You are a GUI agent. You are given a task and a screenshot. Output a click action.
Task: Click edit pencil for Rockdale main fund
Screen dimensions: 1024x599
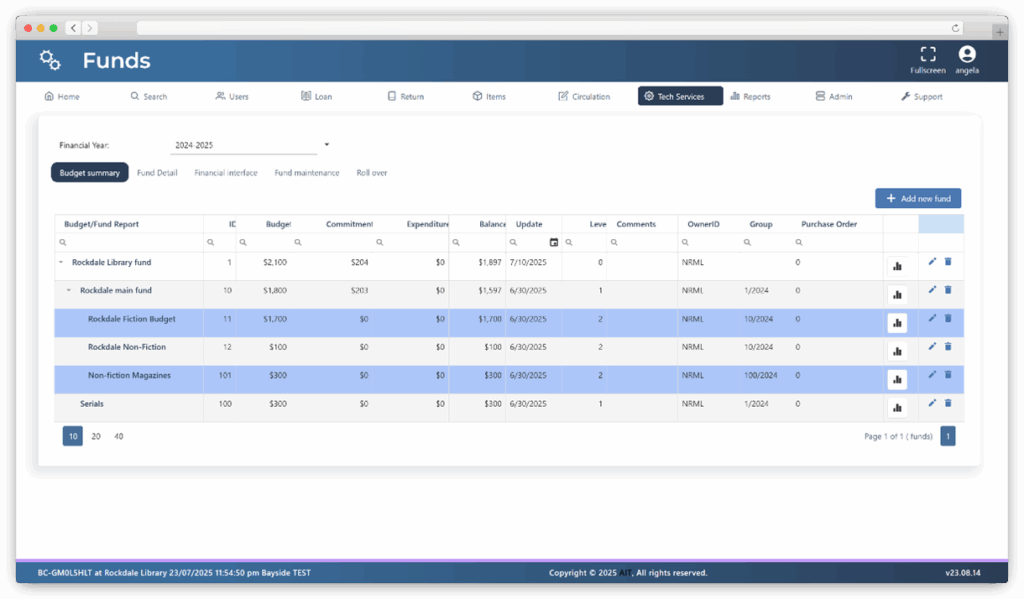[x=932, y=290]
